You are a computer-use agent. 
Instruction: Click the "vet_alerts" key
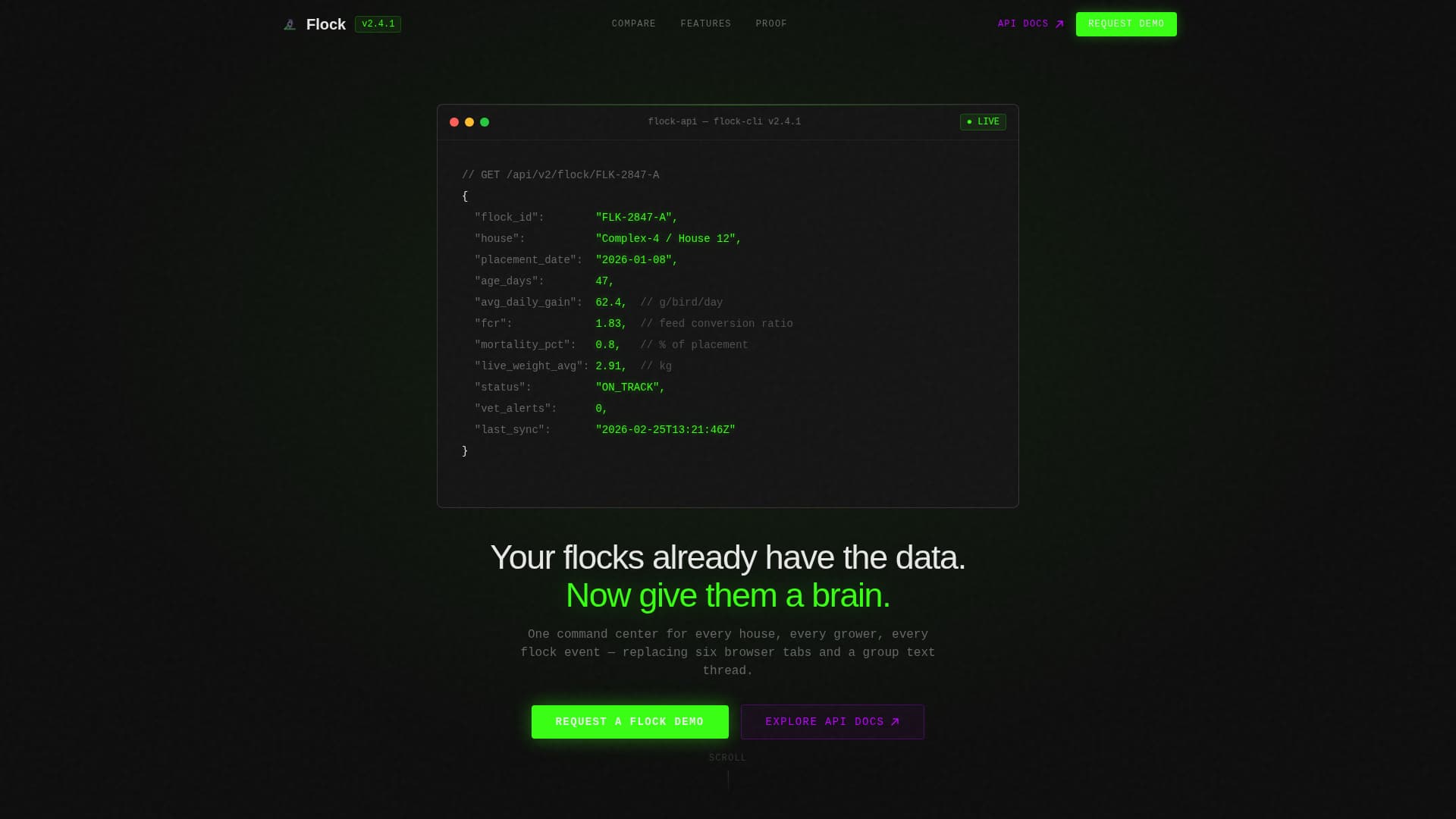(516, 409)
